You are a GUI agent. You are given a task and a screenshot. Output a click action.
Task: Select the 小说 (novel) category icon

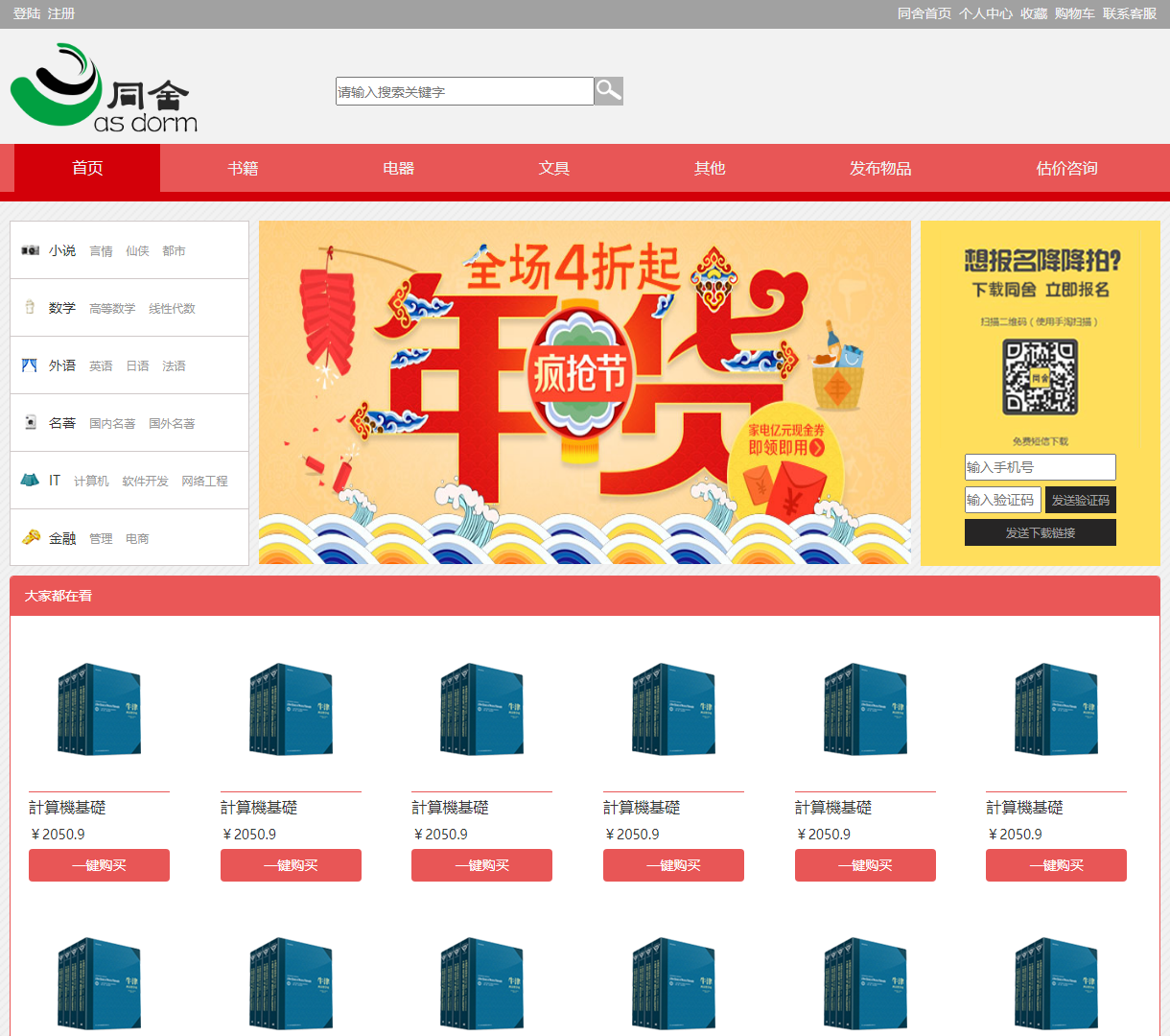pos(30,250)
